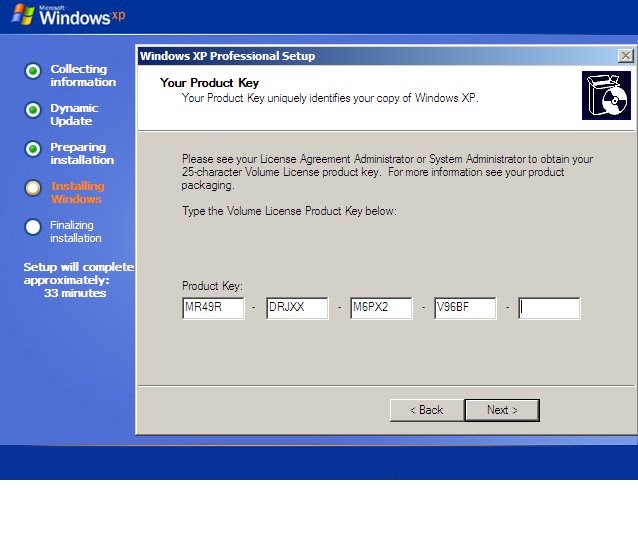Click the "Product Key:" label
Image resolution: width=638 pixels, height=555 pixels.
pyautogui.click(x=212, y=286)
